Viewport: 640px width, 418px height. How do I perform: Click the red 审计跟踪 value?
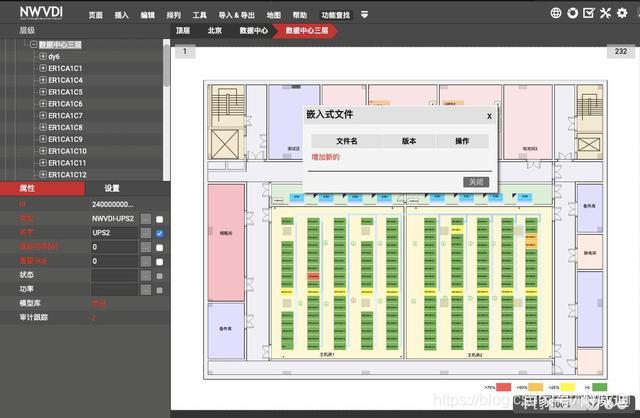pyautogui.click(x=94, y=318)
